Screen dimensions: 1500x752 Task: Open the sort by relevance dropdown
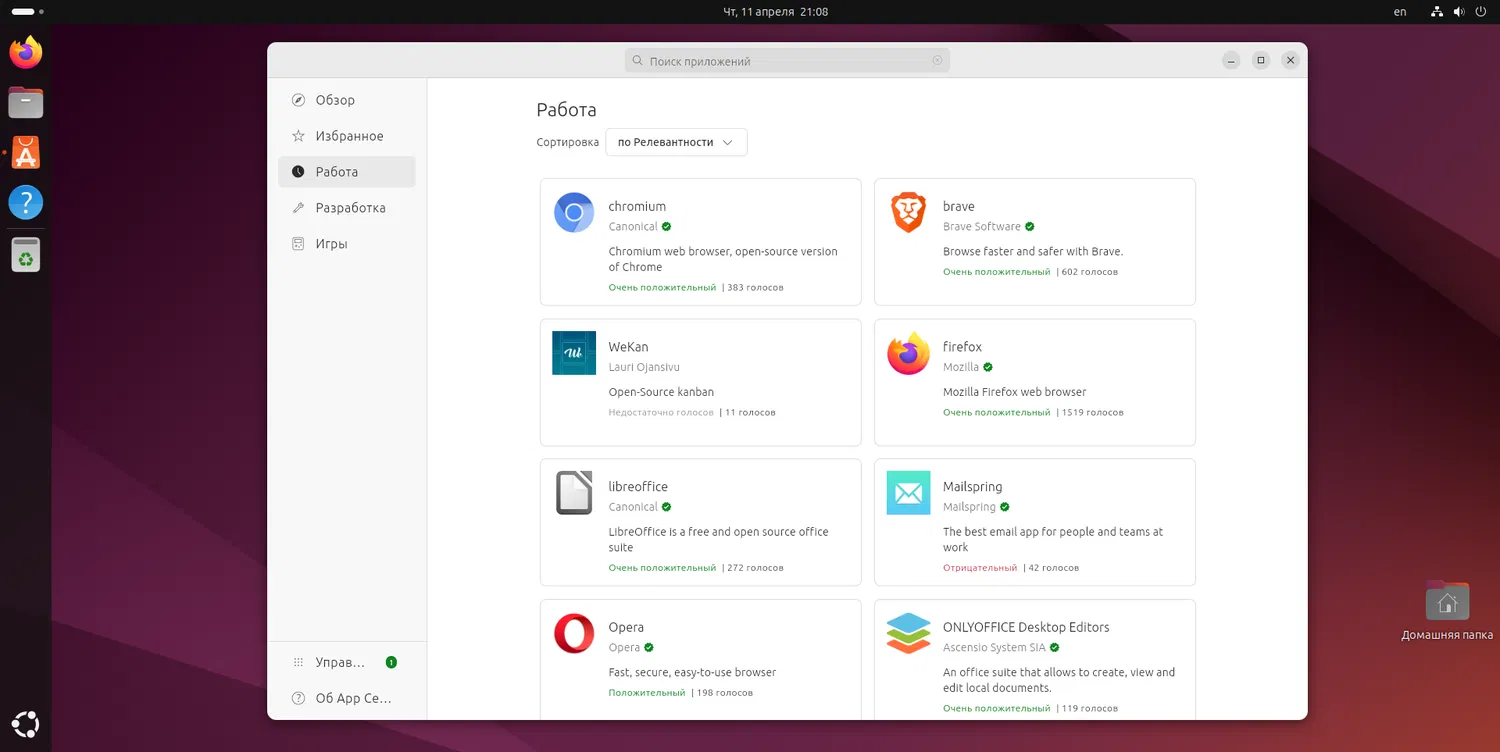(x=676, y=142)
